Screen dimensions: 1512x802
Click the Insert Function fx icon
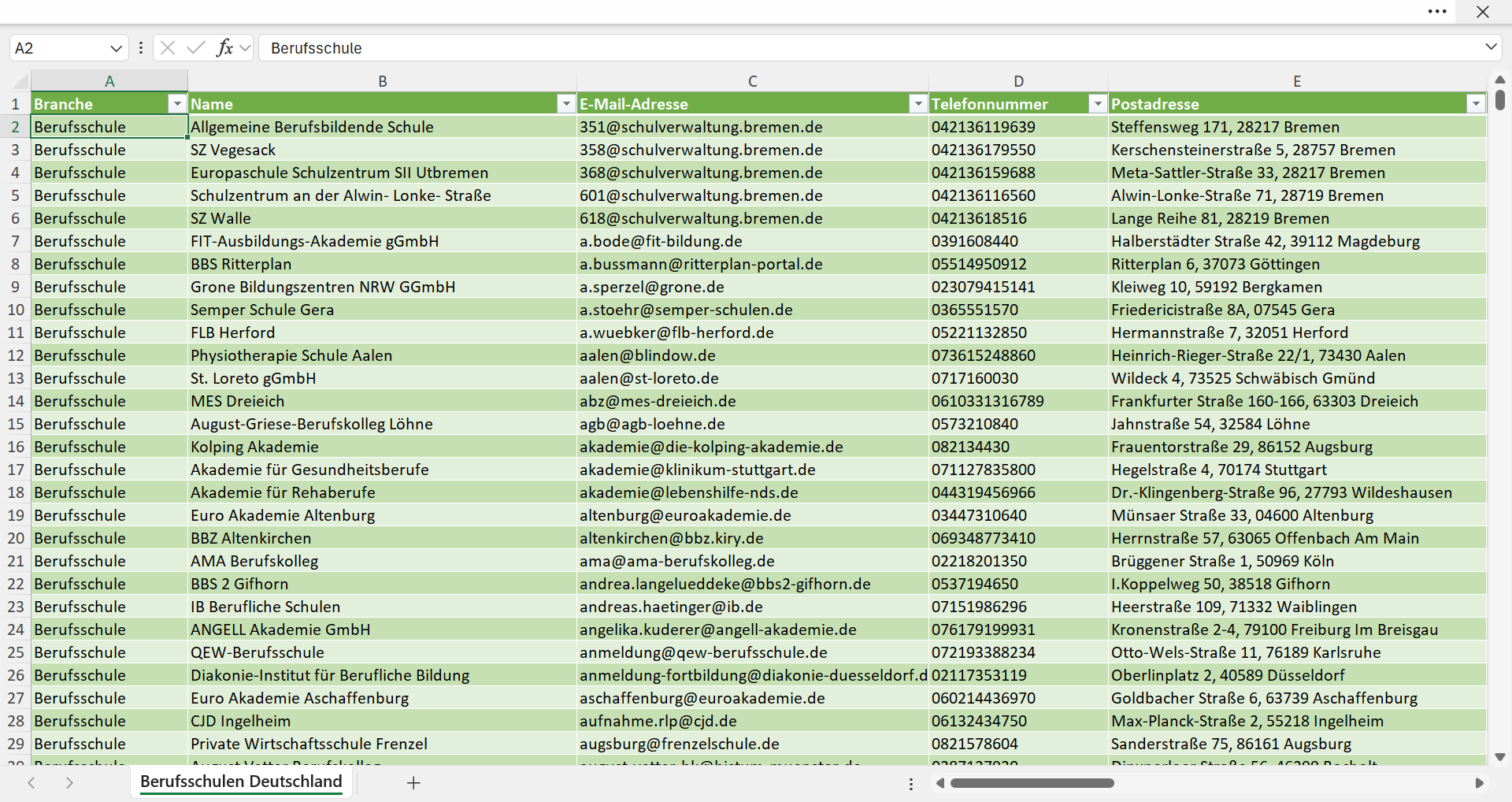tap(224, 48)
